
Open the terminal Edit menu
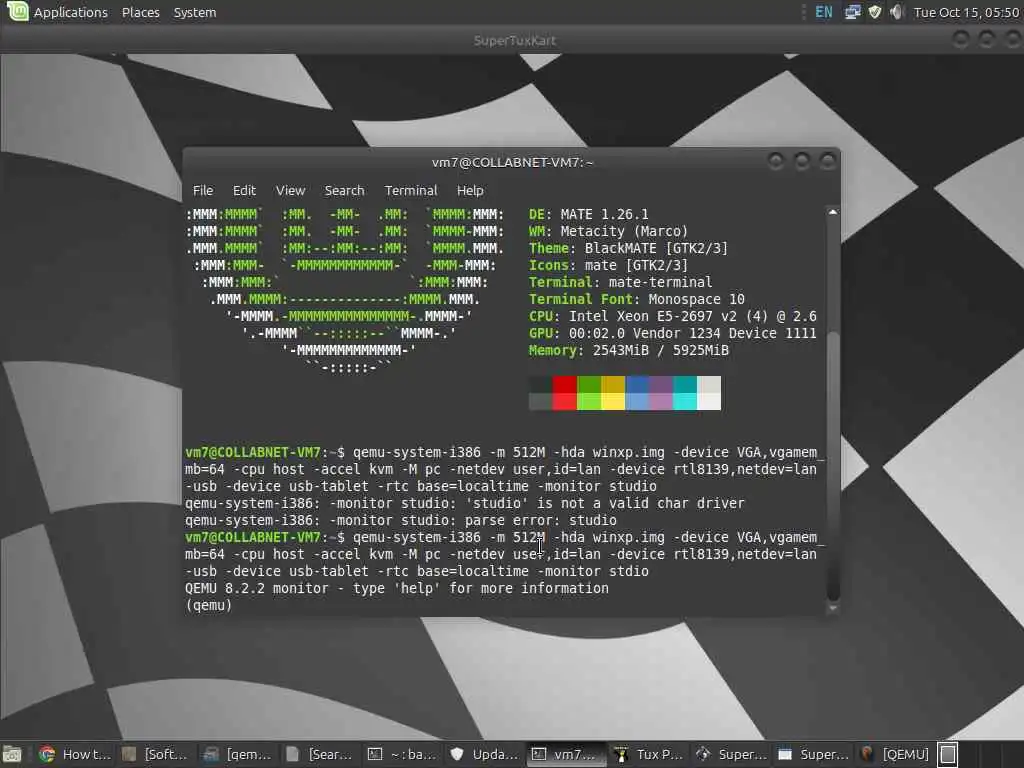(x=244, y=190)
